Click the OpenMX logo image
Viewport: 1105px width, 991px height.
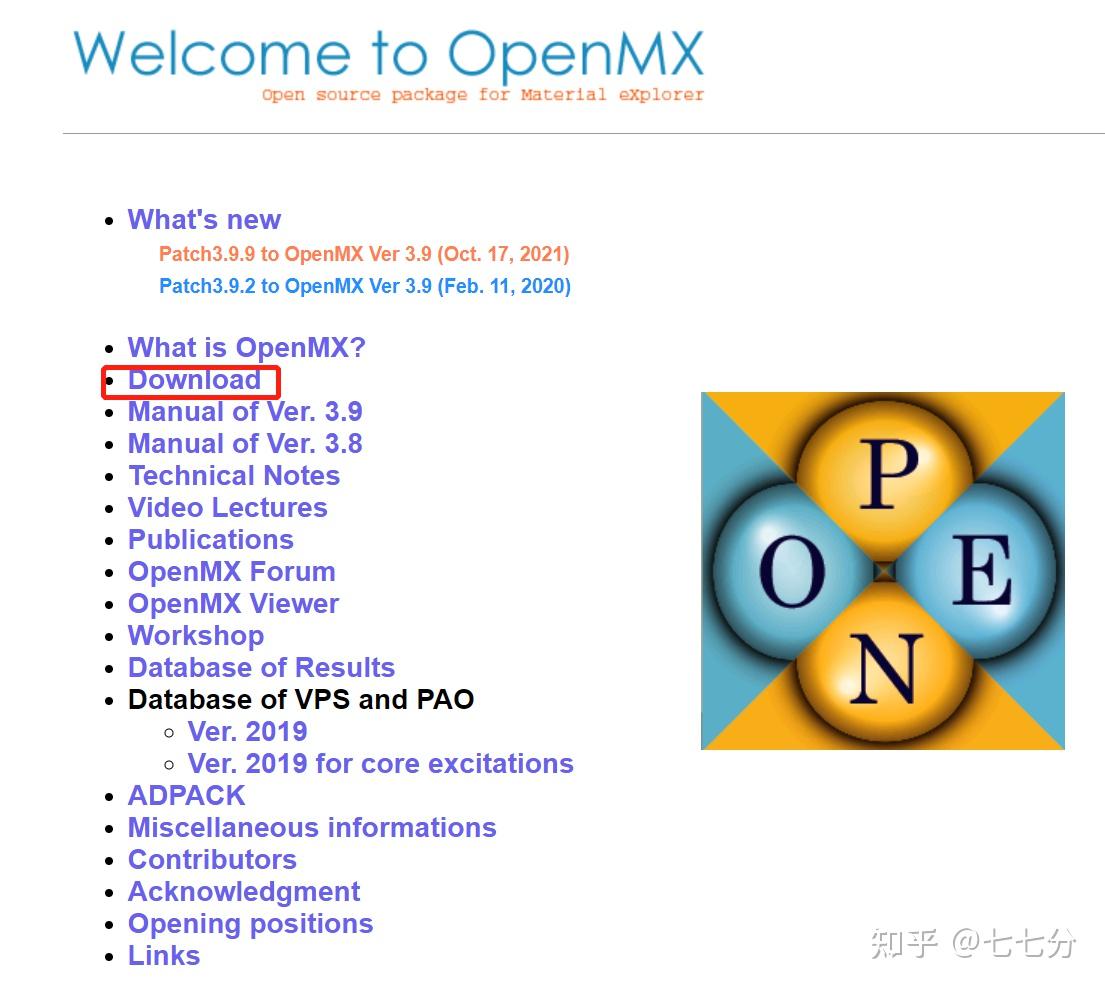[884, 571]
